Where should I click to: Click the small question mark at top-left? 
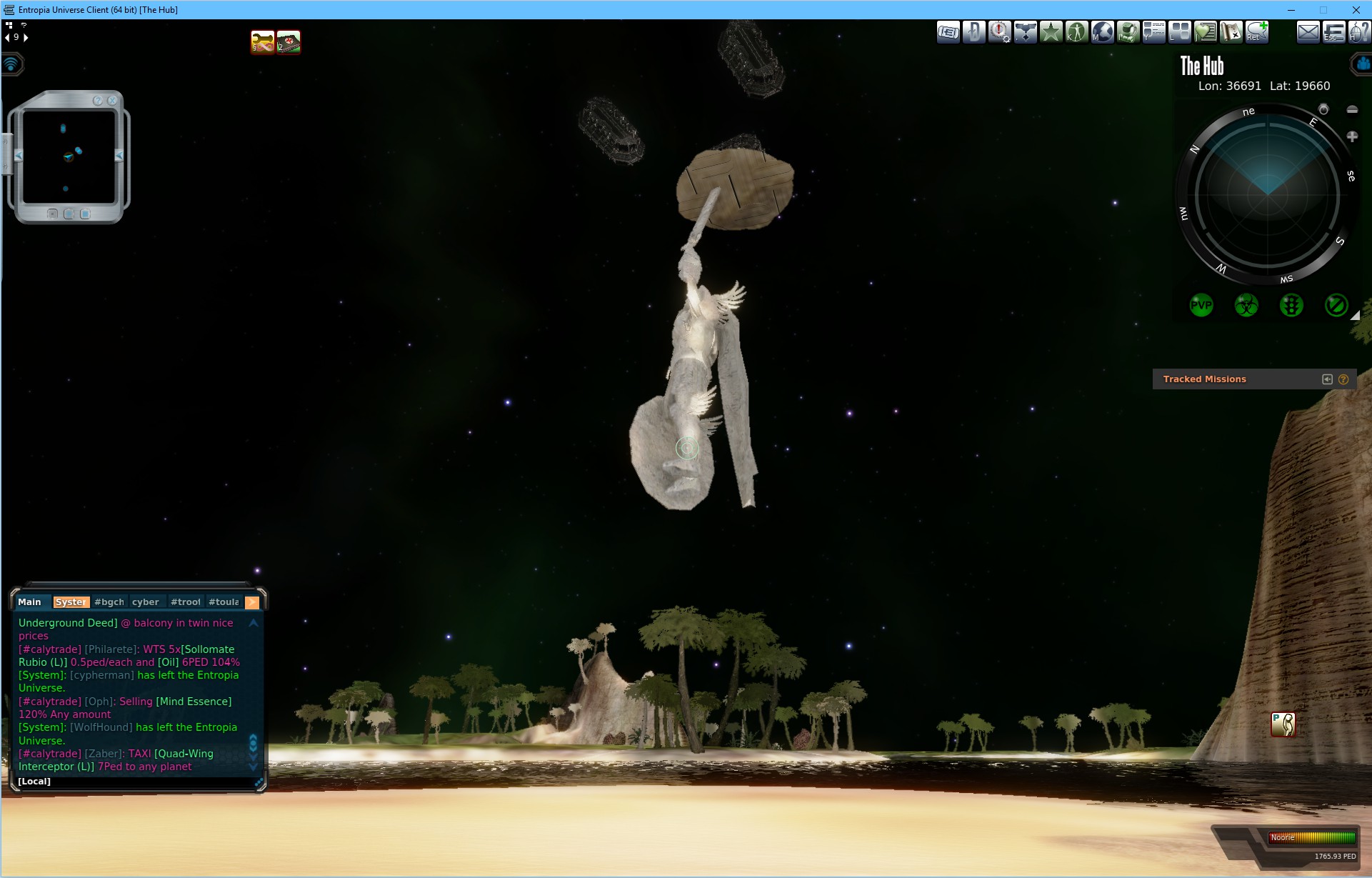(24, 25)
